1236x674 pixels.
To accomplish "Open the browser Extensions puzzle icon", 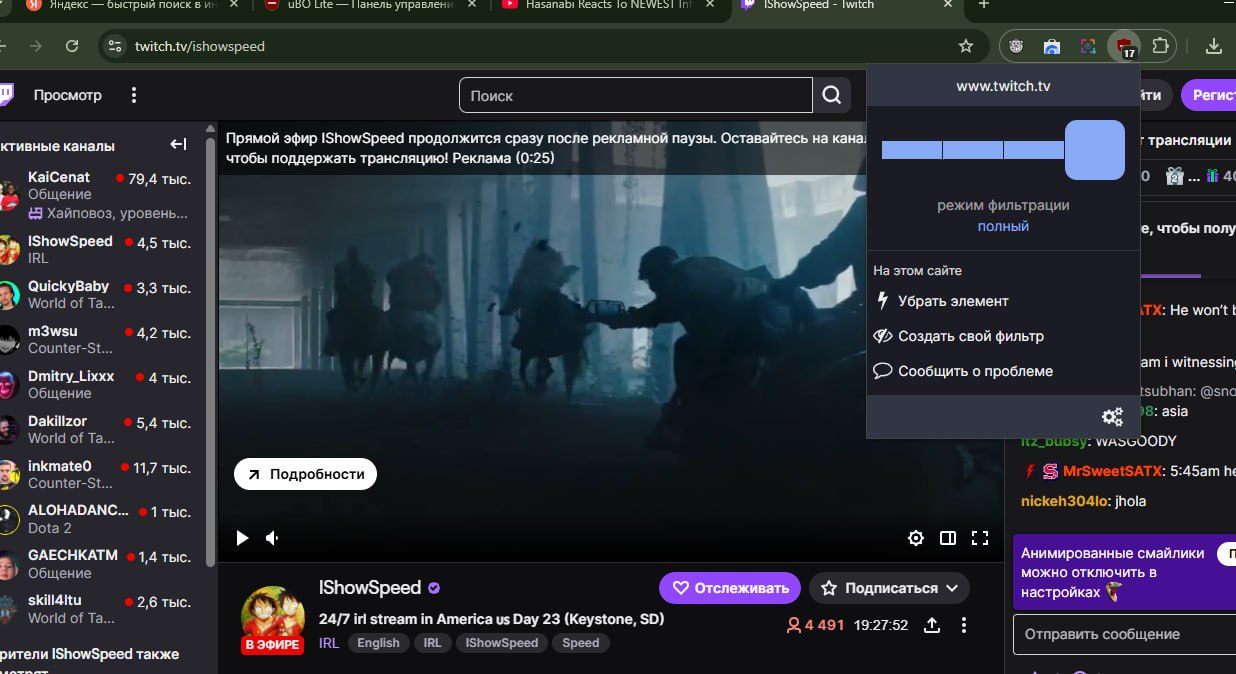I will [x=1160, y=46].
